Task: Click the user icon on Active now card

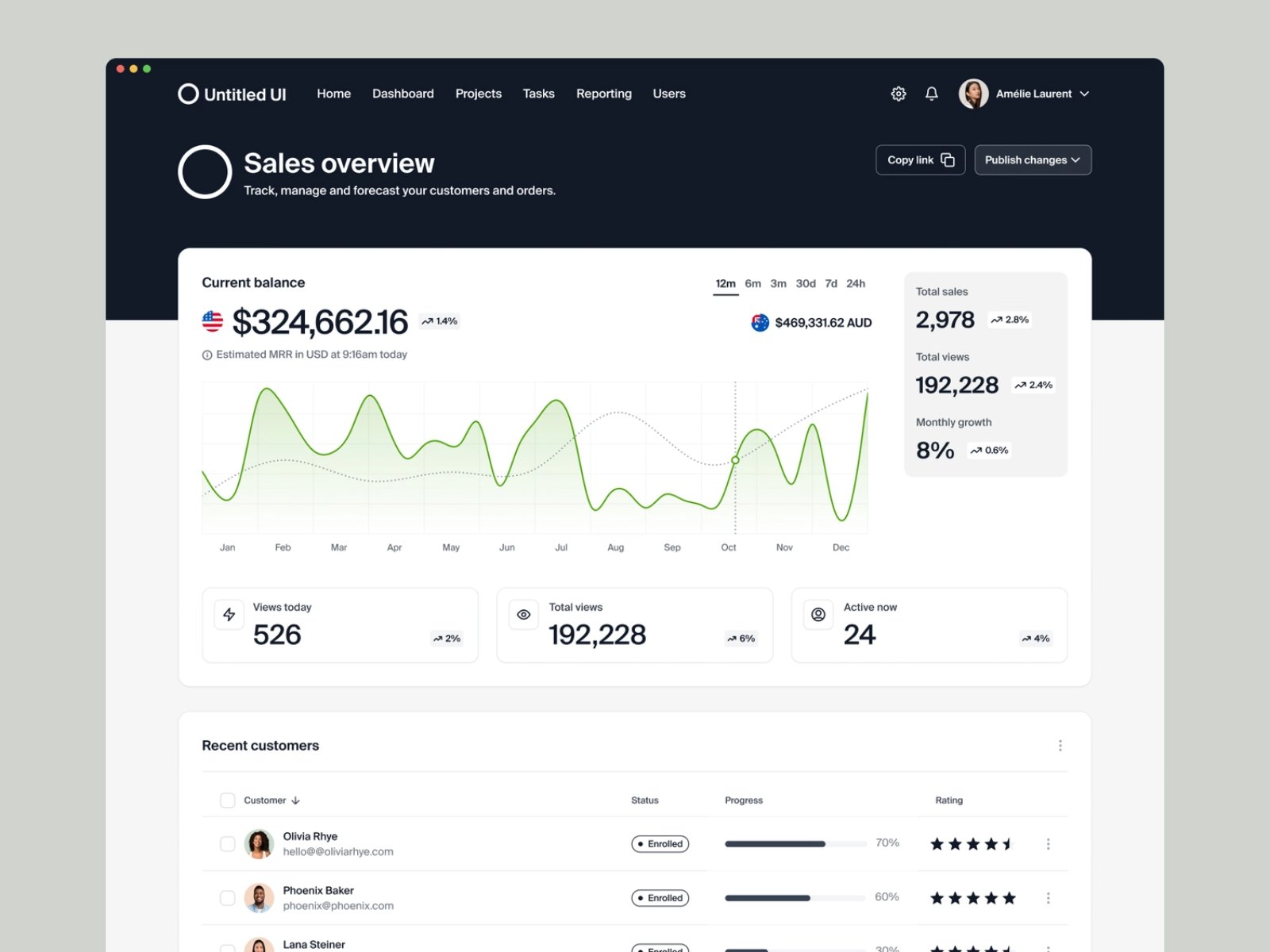Action: (x=818, y=615)
